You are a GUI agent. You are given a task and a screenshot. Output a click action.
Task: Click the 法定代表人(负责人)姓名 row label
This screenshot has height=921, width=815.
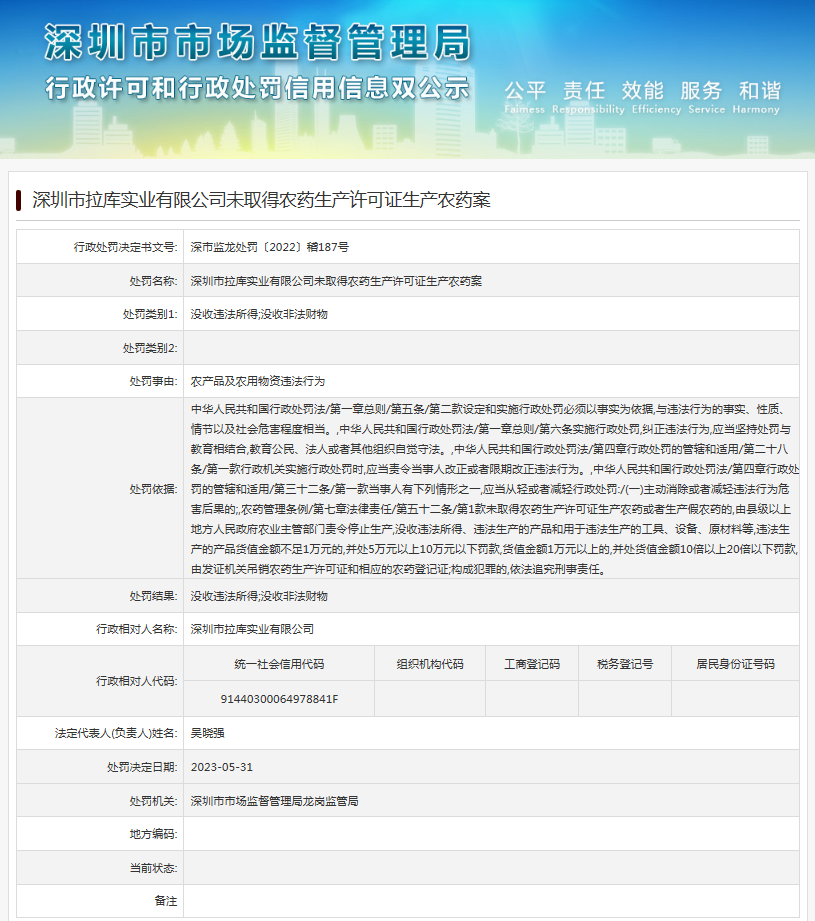coord(116,733)
